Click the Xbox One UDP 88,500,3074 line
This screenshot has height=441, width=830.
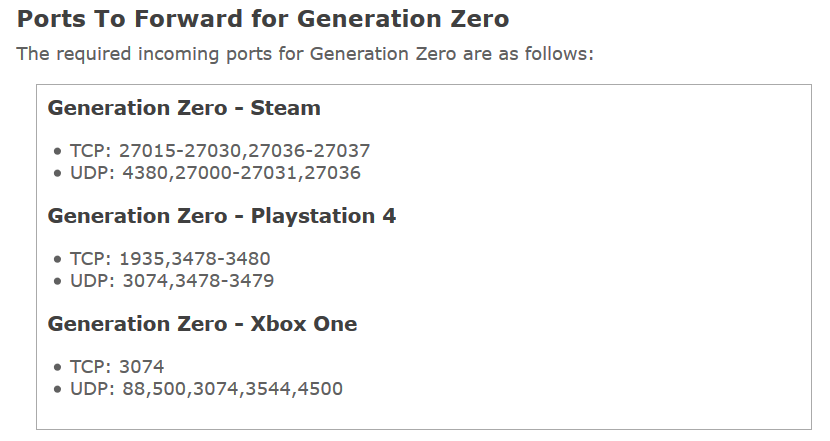(x=206, y=389)
